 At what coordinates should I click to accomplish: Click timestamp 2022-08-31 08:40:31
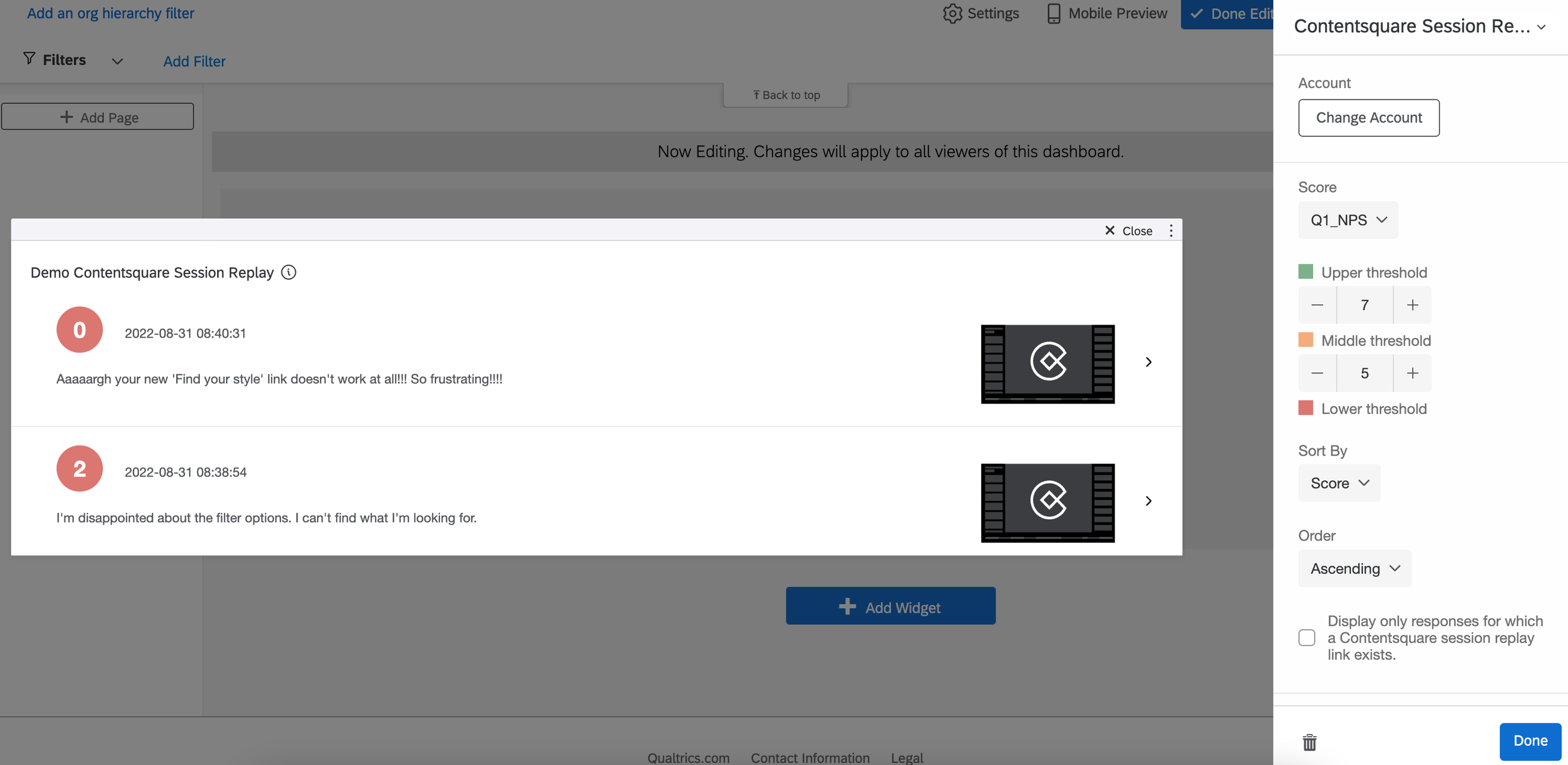coord(186,334)
